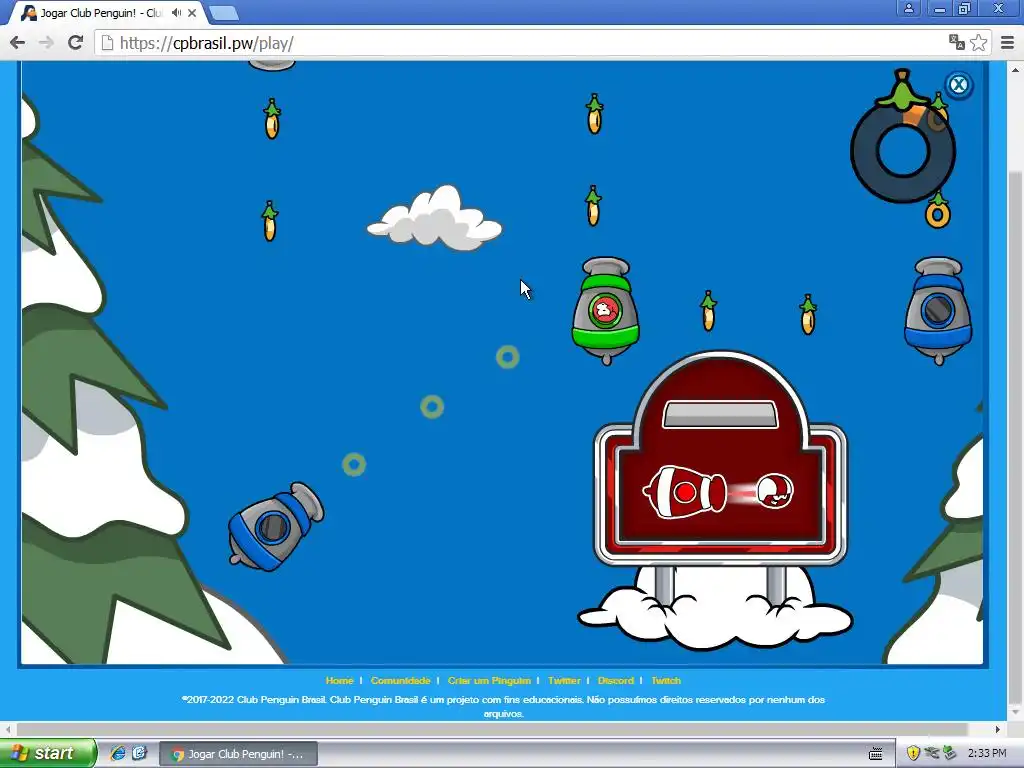
Task: Click the system clock 2:33 PM
Action: (x=987, y=753)
